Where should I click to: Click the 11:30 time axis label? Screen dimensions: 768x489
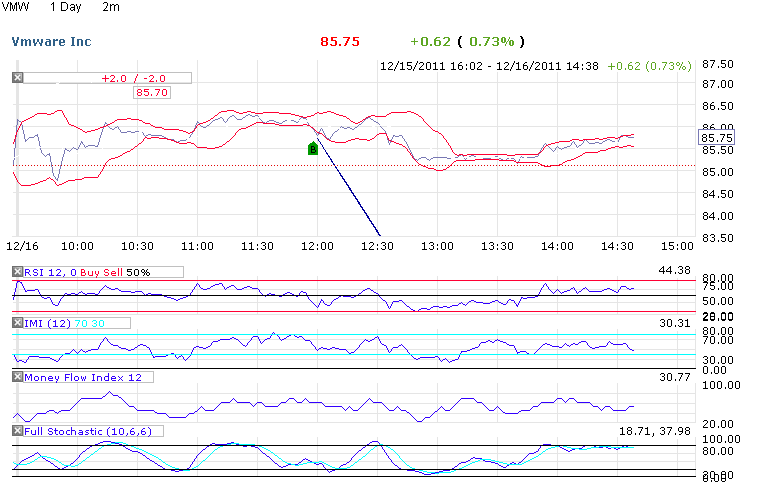coord(257,246)
